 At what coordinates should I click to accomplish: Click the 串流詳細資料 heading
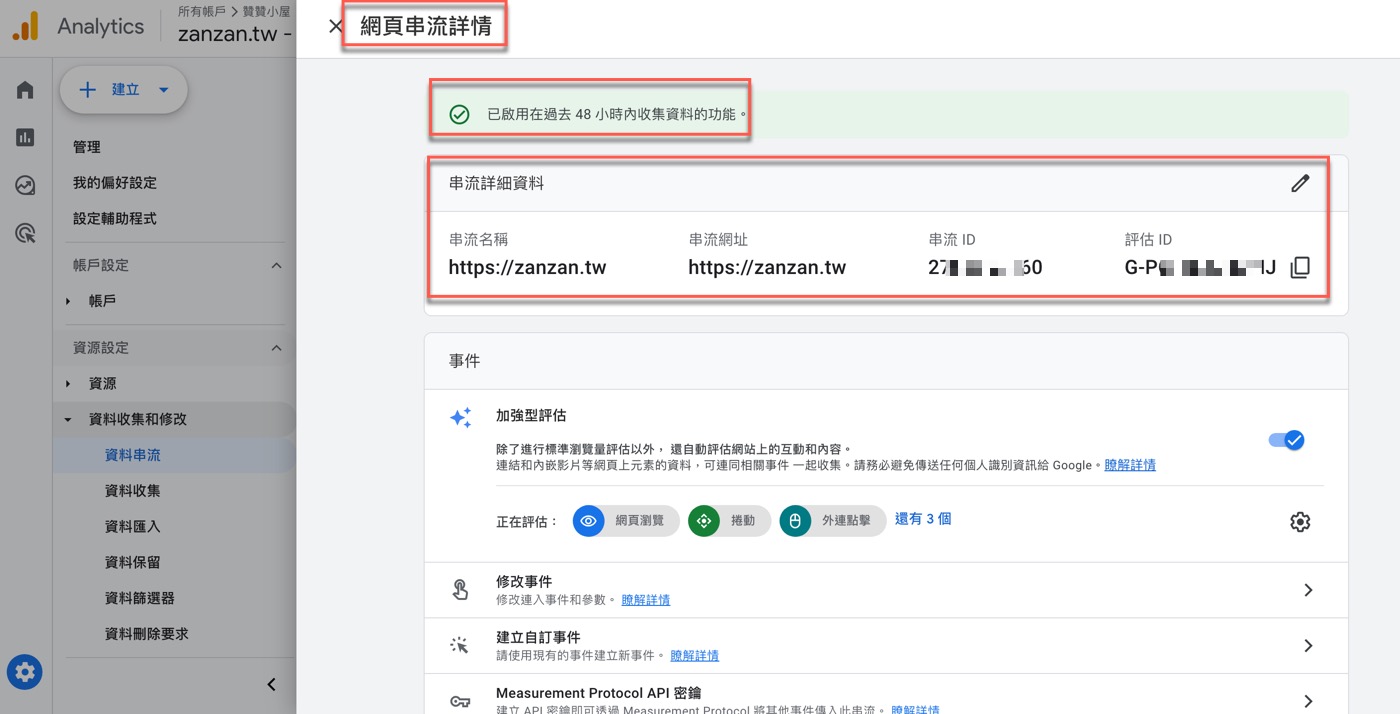[x=496, y=183]
